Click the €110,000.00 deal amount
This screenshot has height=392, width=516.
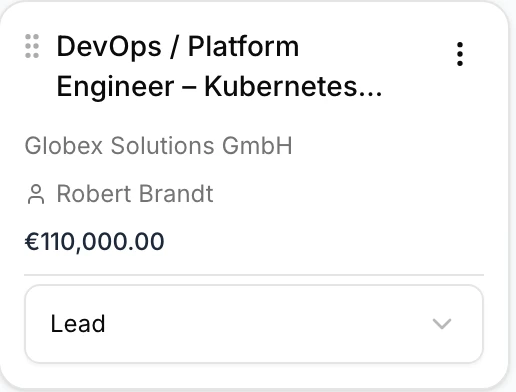pos(94,241)
